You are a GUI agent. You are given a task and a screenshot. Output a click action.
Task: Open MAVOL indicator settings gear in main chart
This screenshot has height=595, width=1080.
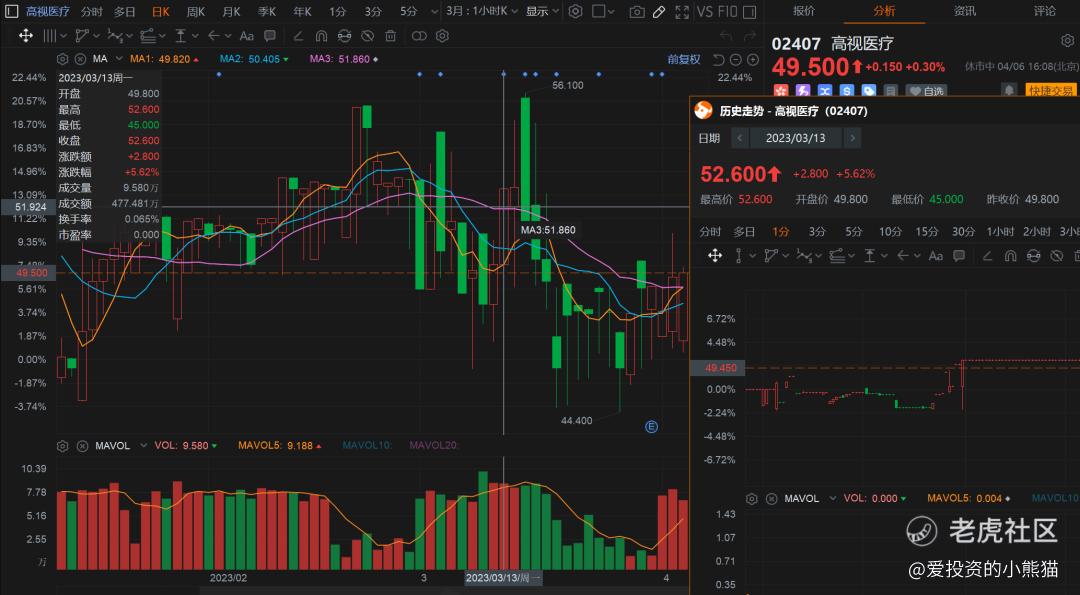(62, 446)
